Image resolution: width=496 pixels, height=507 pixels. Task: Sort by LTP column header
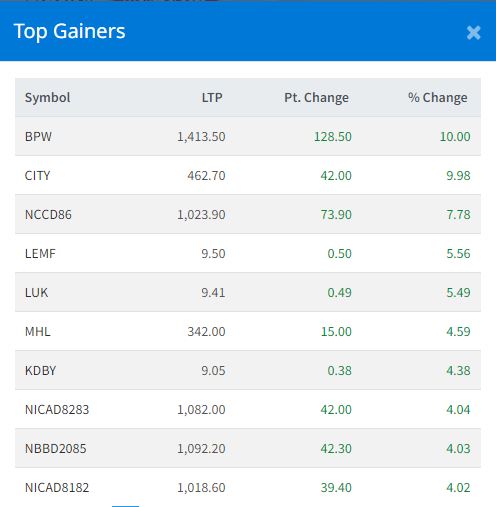point(212,98)
